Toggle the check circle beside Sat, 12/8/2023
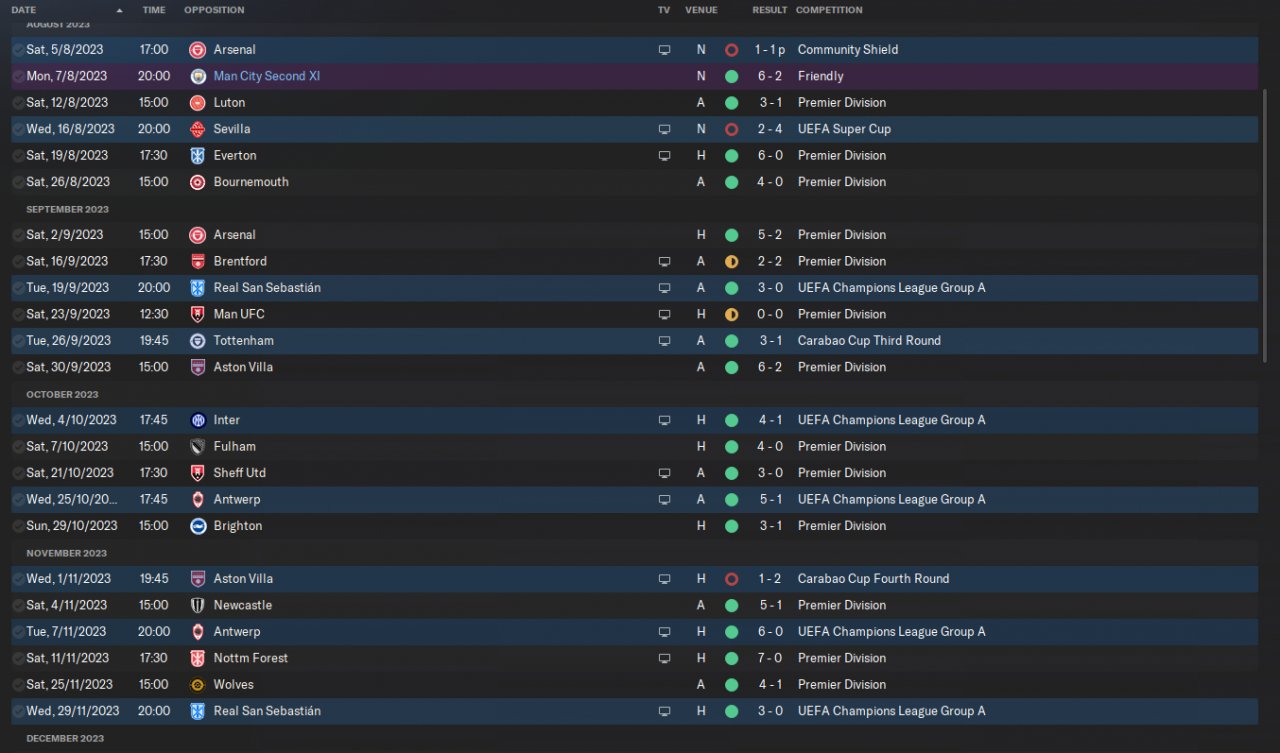The width and height of the screenshot is (1280, 753). (18, 103)
